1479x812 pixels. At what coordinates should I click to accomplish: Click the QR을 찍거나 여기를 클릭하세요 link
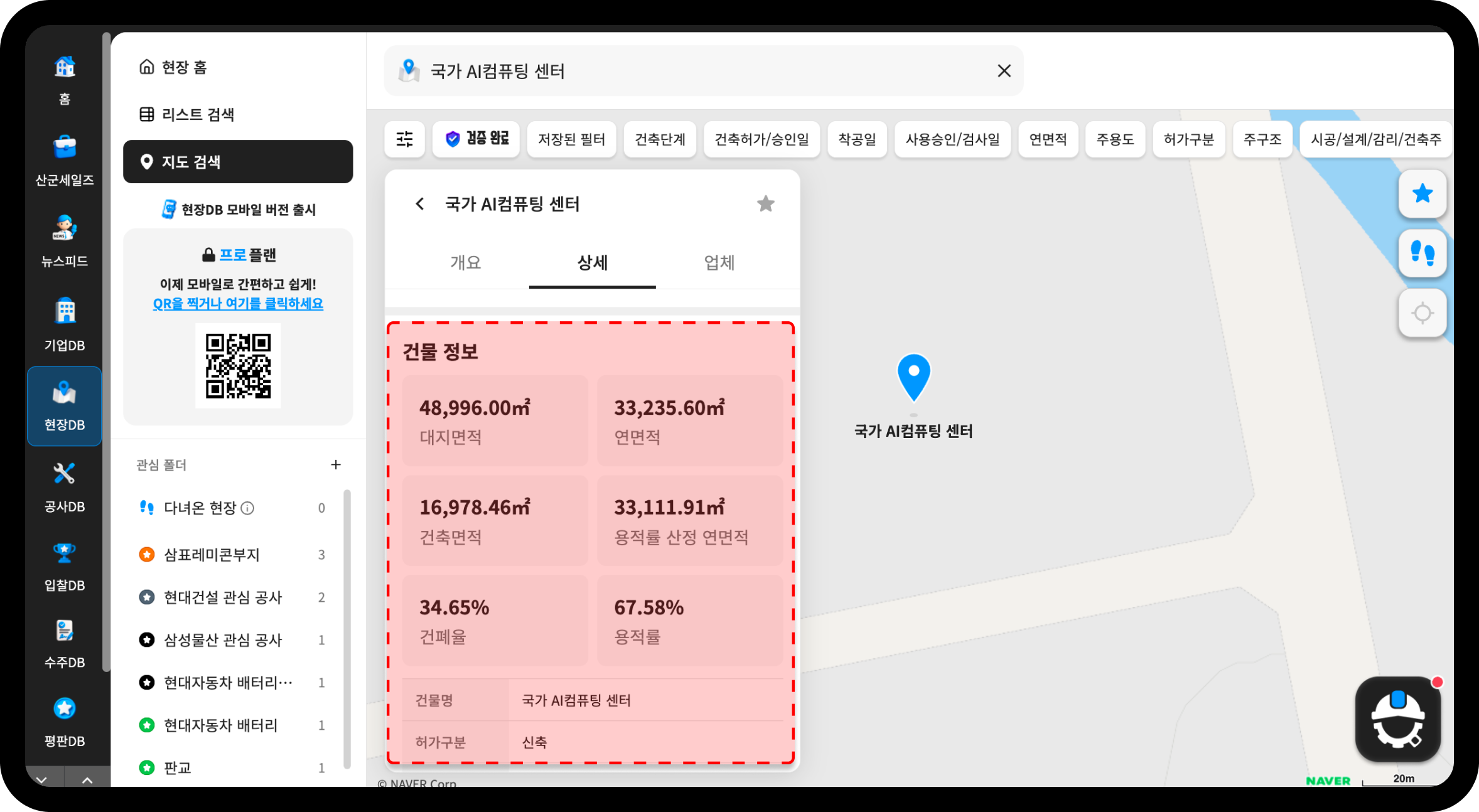click(x=238, y=303)
